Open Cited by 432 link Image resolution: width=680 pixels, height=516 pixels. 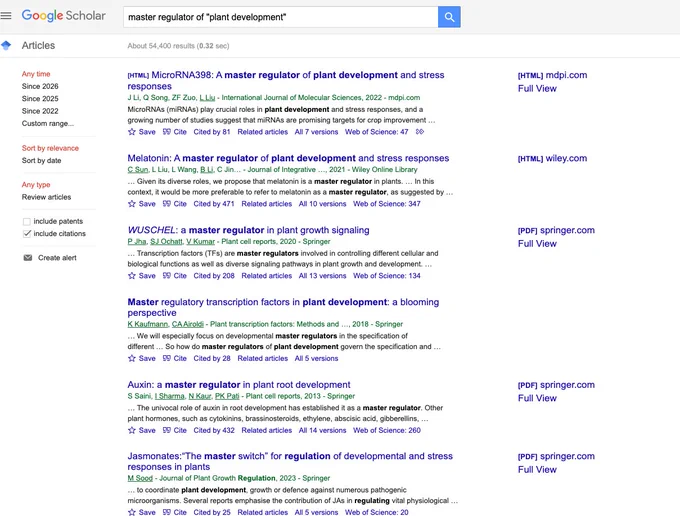click(214, 430)
